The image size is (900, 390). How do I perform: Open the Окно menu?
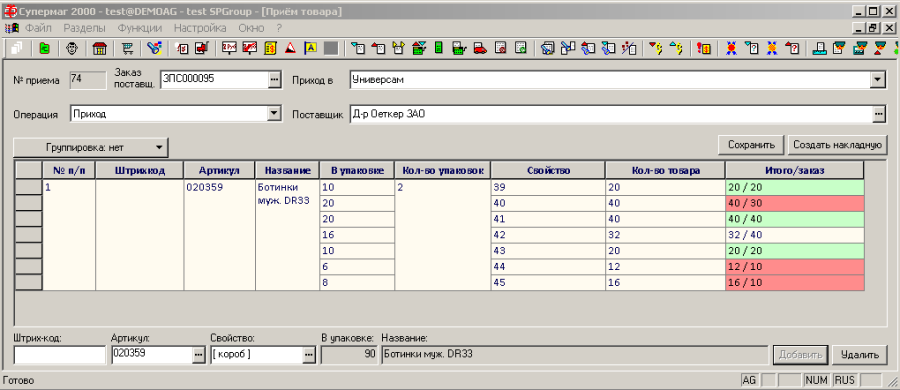tap(251, 28)
